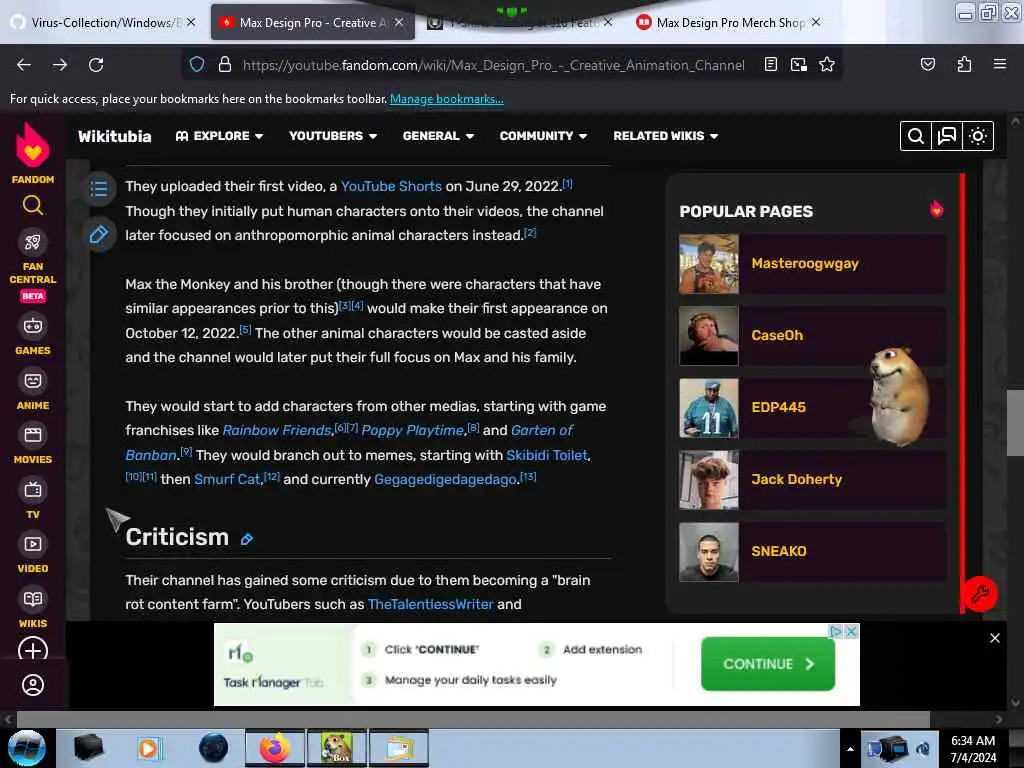Expand the General dropdown

click(x=438, y=136)
